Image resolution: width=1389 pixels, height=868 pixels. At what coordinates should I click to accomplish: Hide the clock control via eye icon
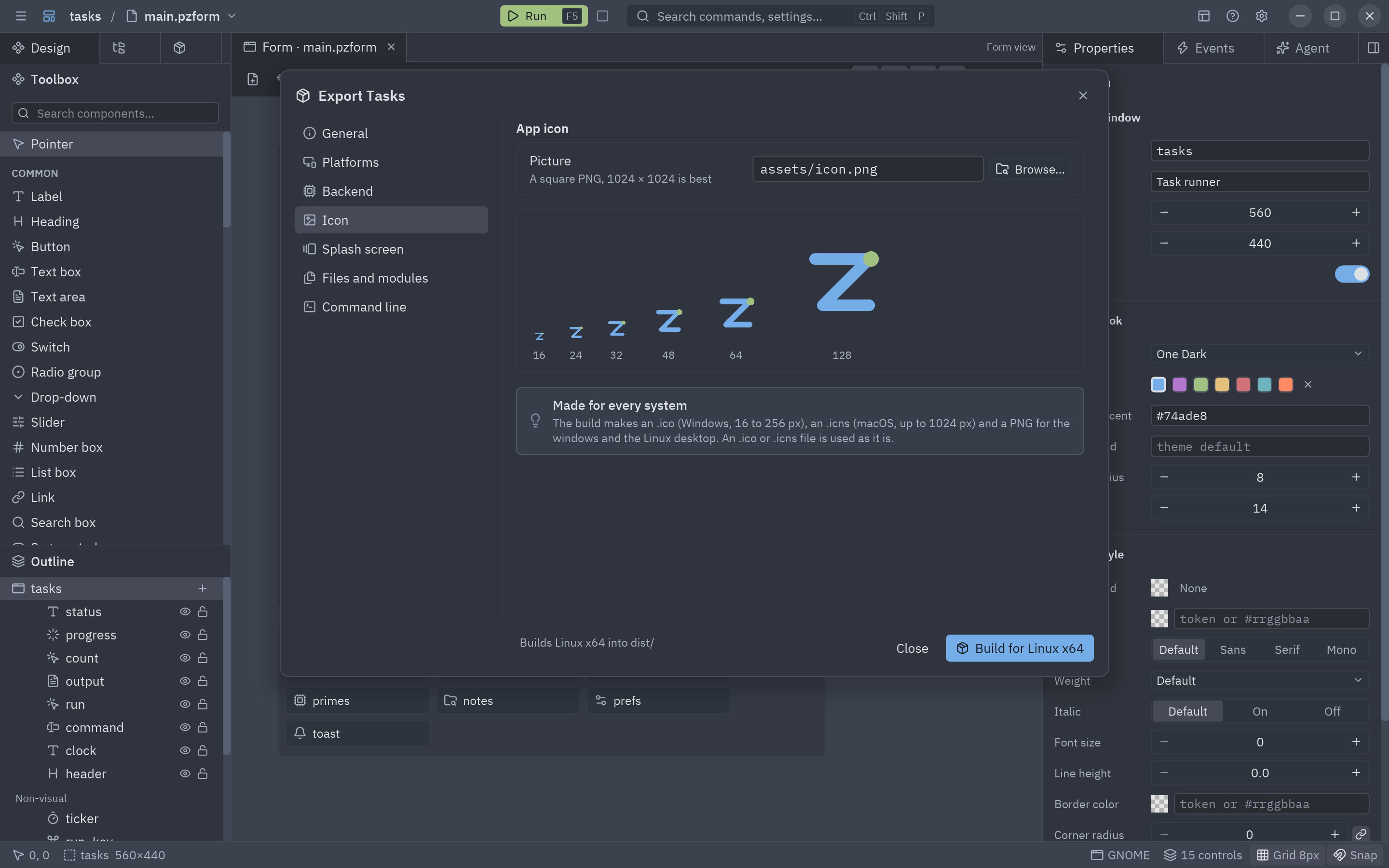[x=185, y=750]
